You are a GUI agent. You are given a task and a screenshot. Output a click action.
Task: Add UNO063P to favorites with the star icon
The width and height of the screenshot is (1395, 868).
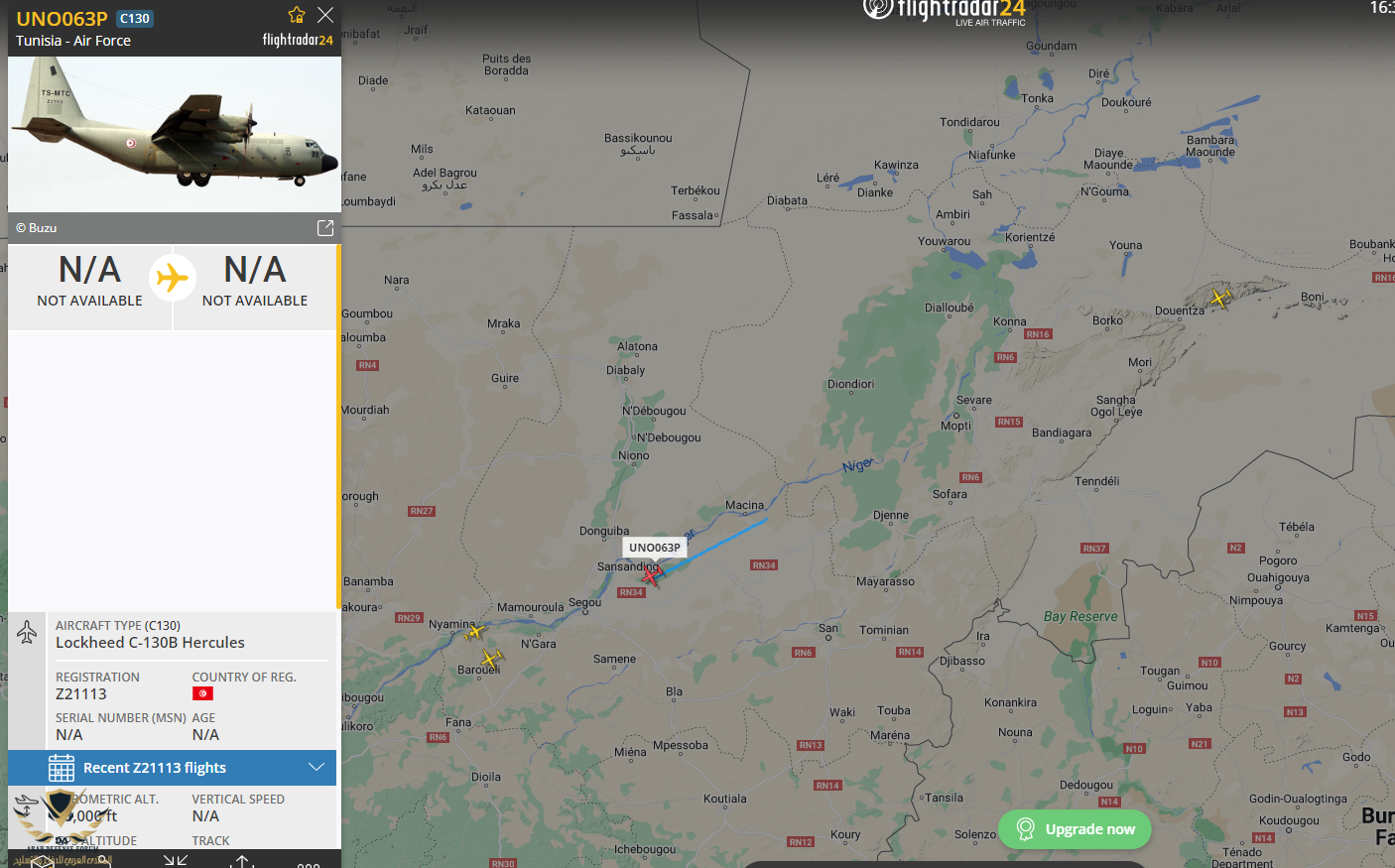pos(296,15)
